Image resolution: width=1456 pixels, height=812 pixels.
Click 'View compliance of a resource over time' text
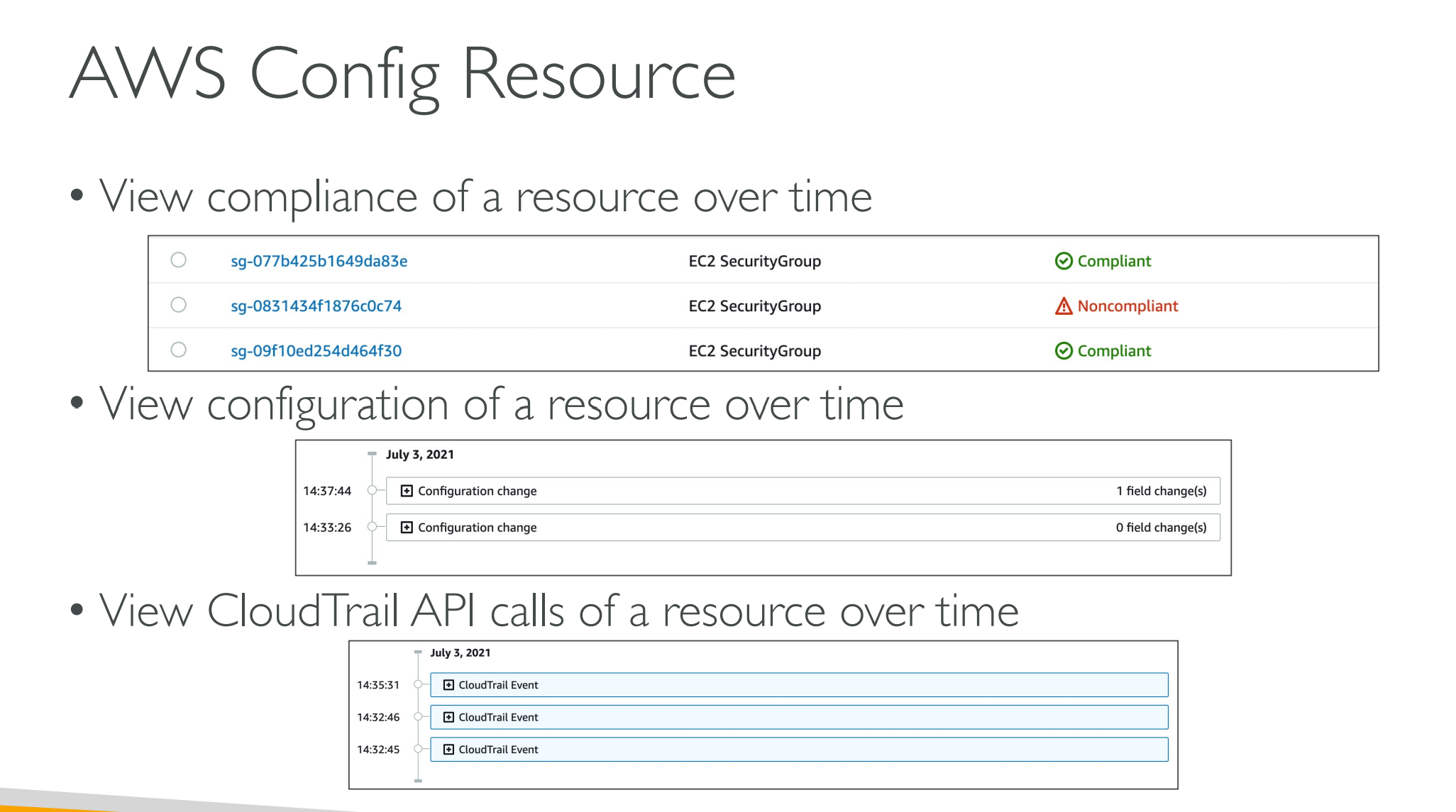click(486, 197)
